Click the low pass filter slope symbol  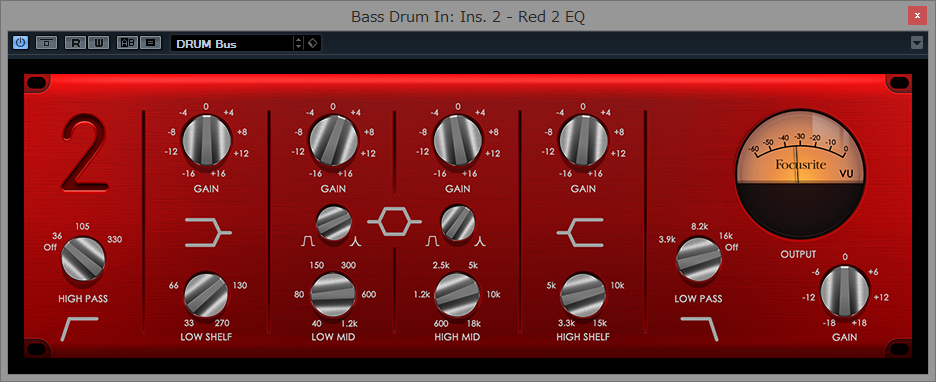click(700, 329)
